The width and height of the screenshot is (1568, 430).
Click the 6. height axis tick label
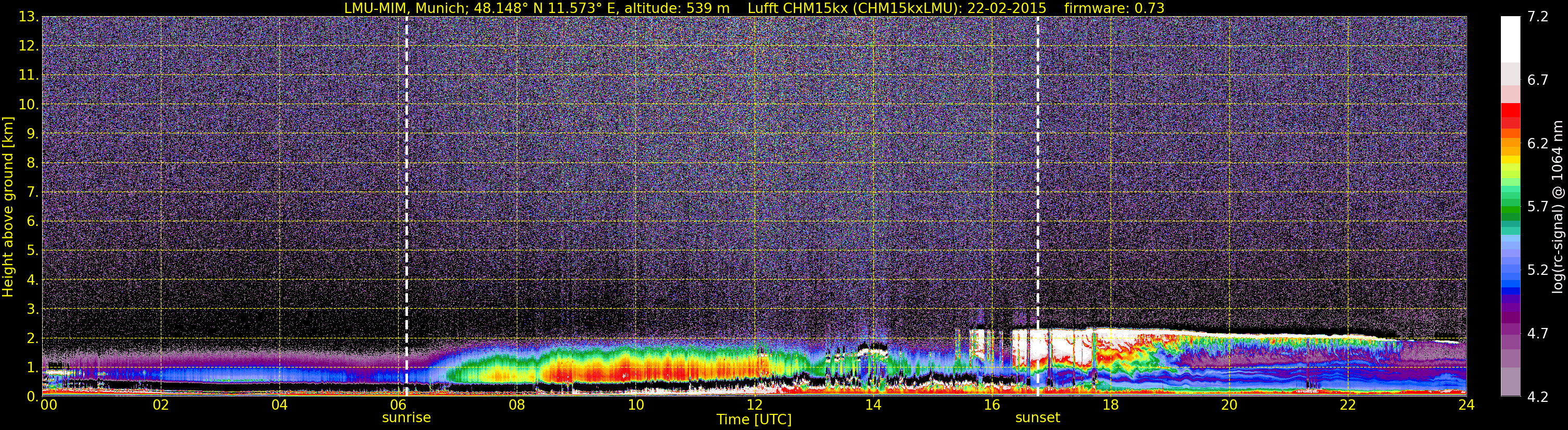(32, 221)
